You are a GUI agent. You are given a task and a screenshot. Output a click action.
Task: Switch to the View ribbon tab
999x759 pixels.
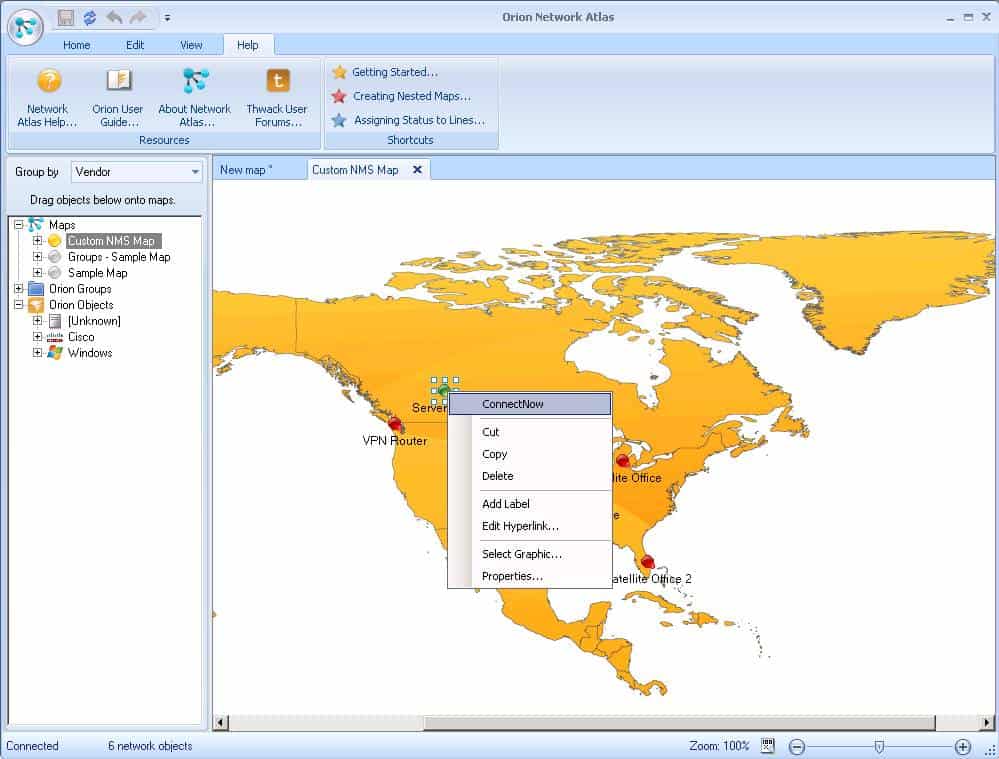tap(191, 45)
